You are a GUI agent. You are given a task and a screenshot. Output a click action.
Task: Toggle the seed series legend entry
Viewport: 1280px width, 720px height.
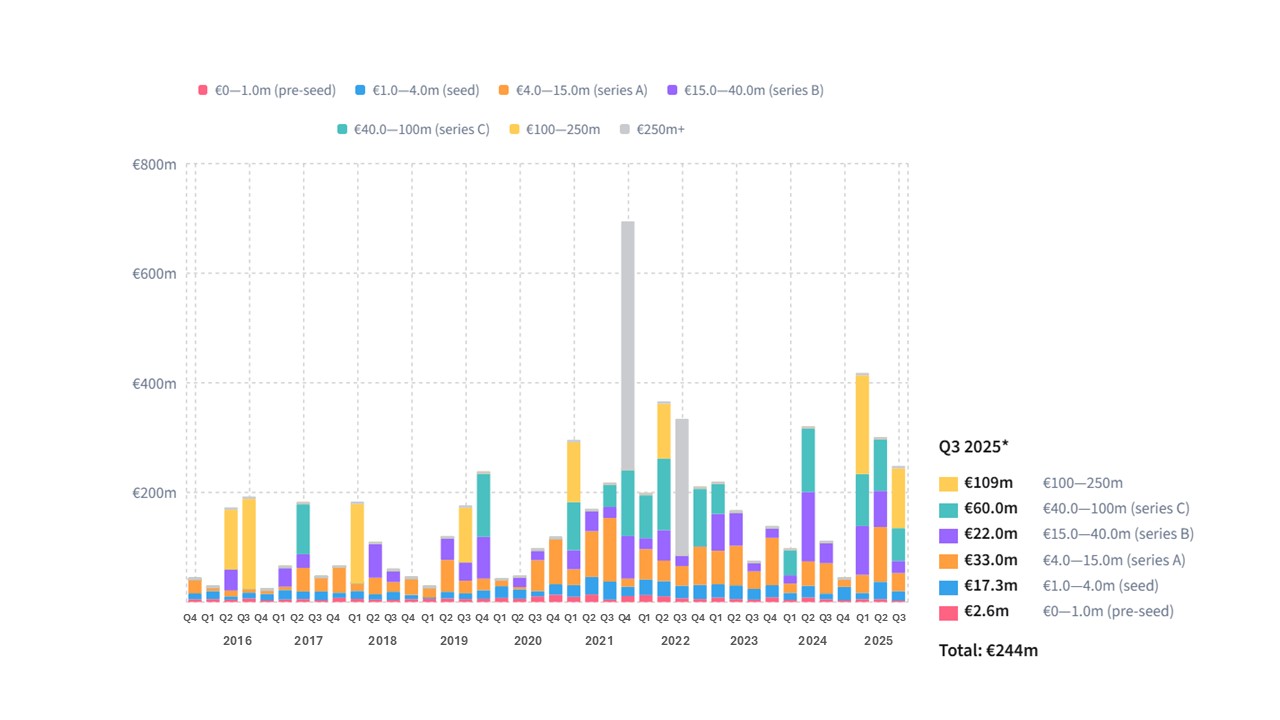tap(361, 90)
